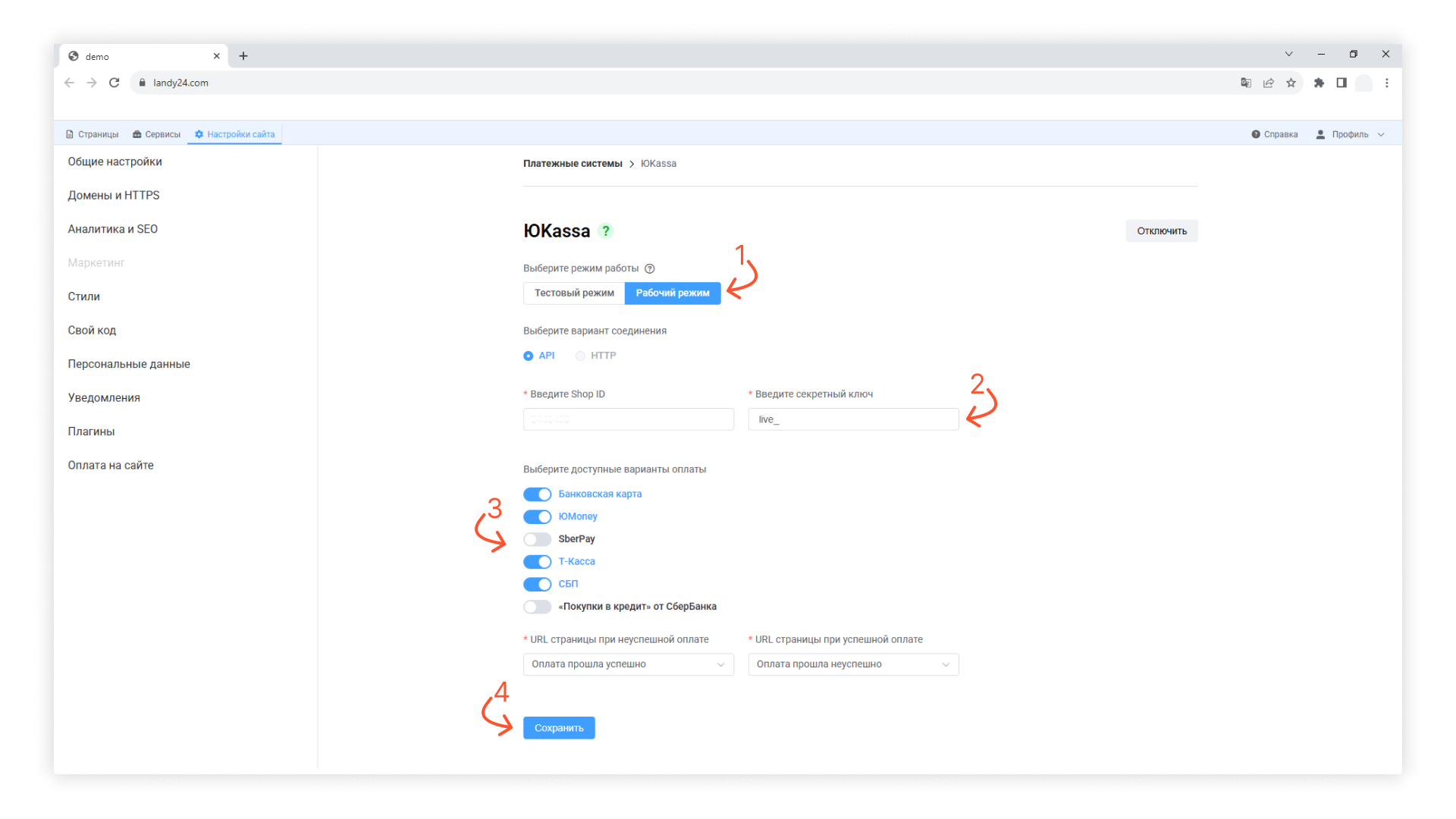Toggle СБП payment option
Image resolution: width=1456 pixels, height=819 pixels.
538,585
